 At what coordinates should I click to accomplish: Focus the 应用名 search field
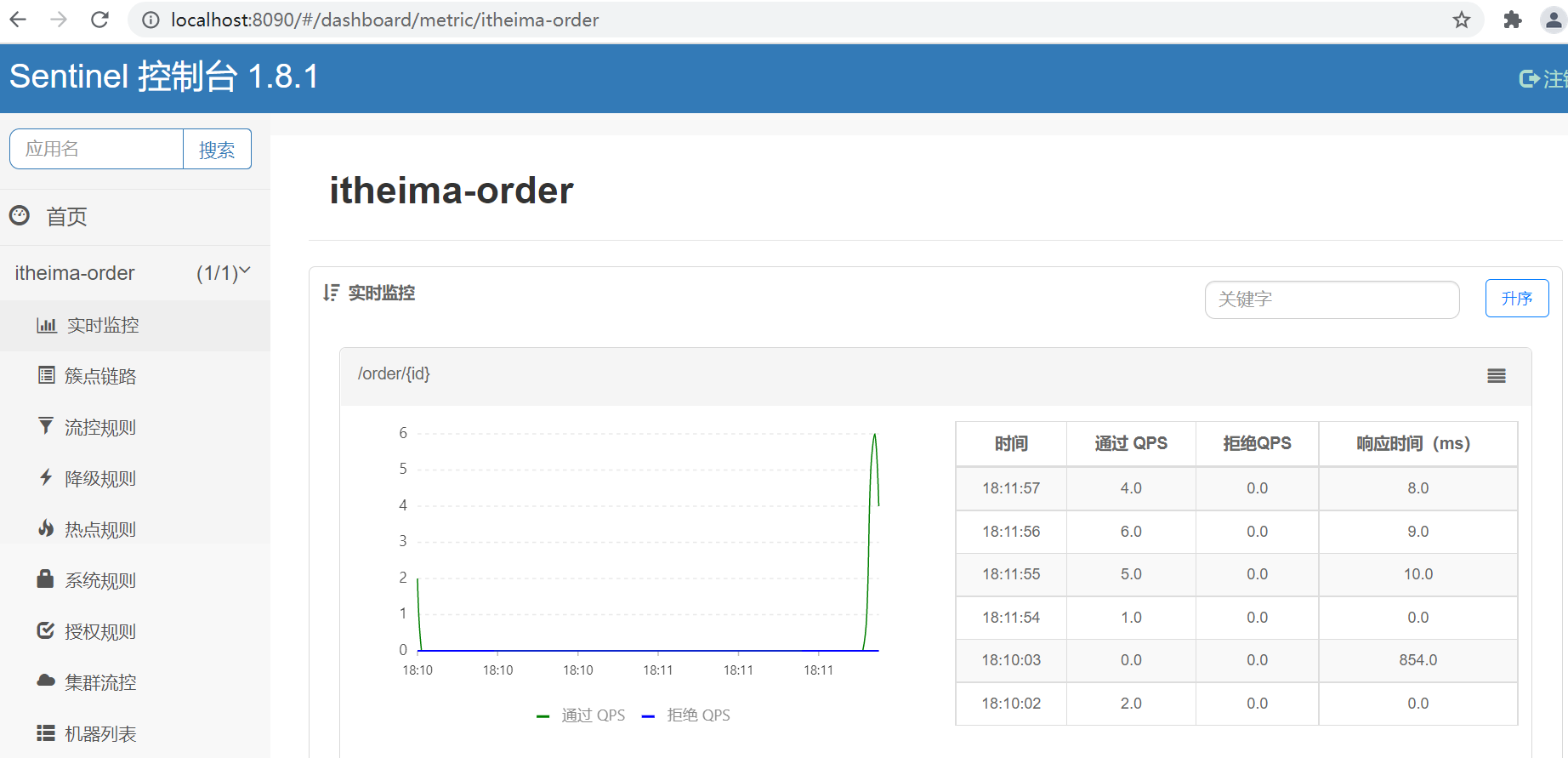click(x=97, y=150)
